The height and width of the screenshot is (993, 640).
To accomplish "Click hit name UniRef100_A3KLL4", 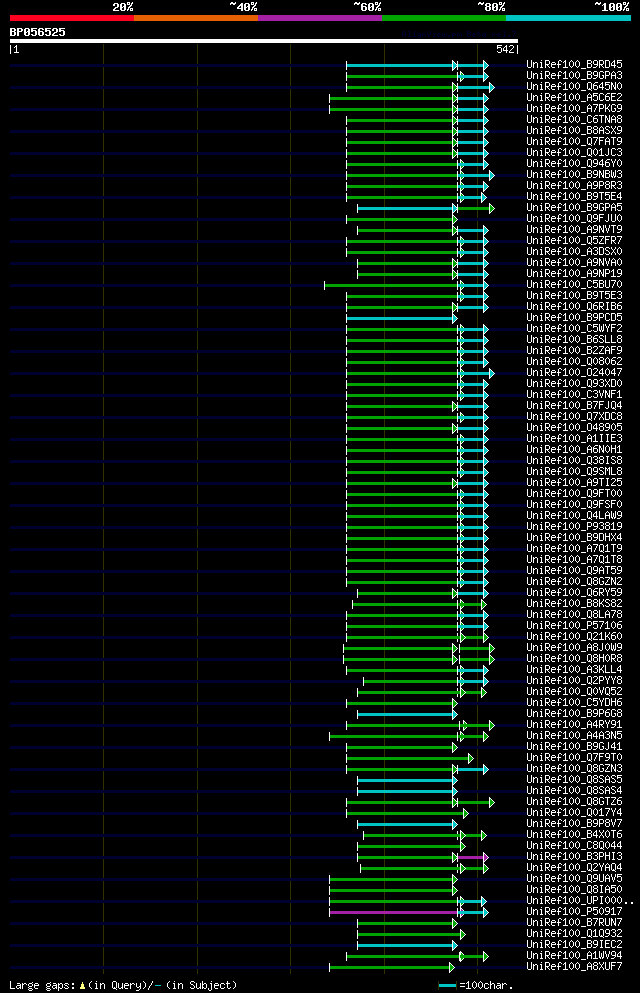I will click(x=574, y=669).
